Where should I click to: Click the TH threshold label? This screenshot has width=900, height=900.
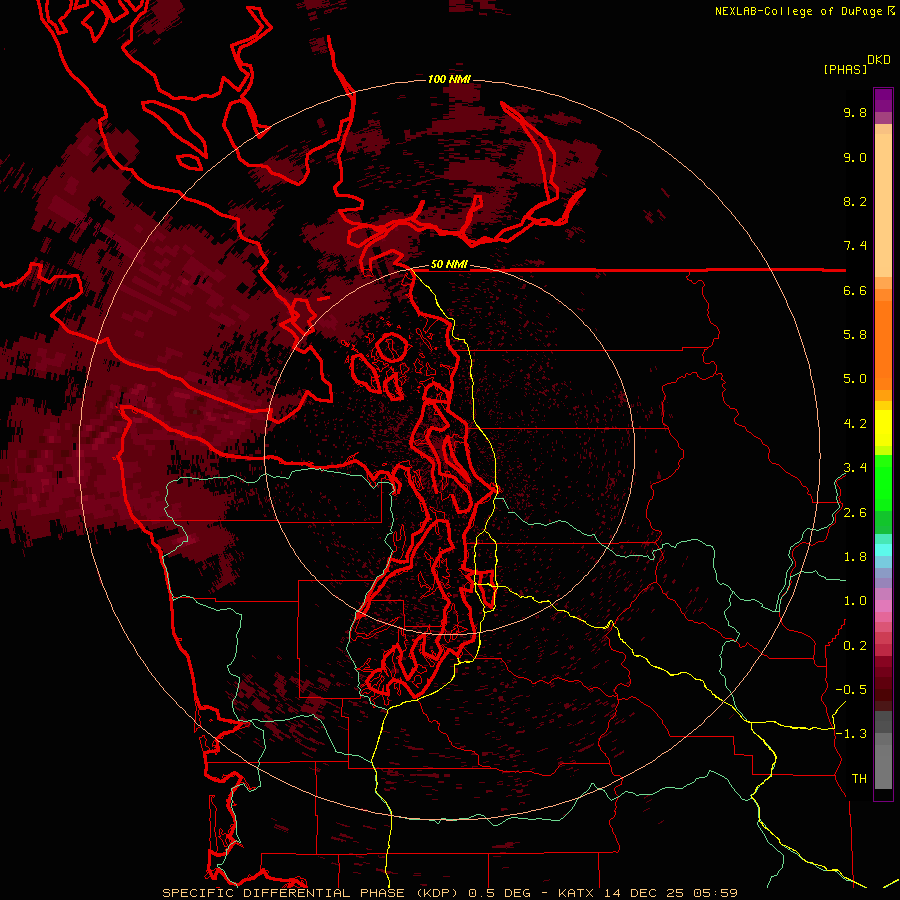(859, 779)
